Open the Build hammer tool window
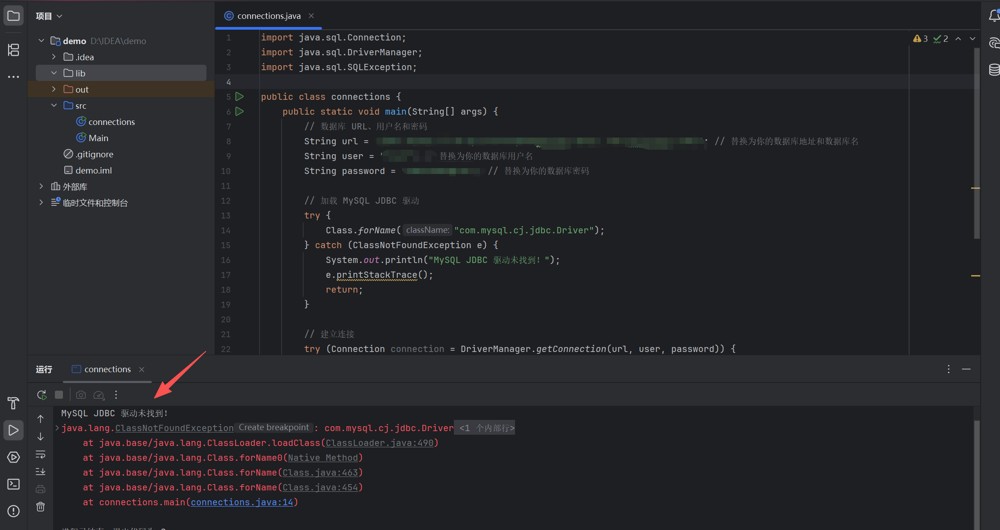The height and width of the screenshot is (530, 1000). [x=13, y=403]
